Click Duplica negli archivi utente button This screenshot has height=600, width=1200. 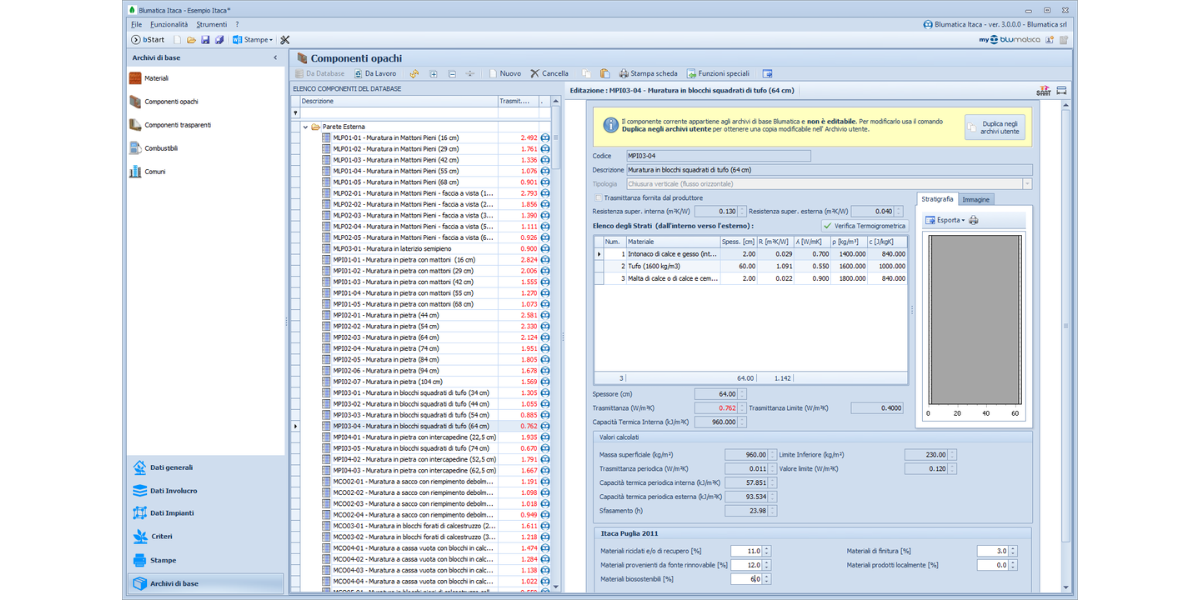point(993,128)
